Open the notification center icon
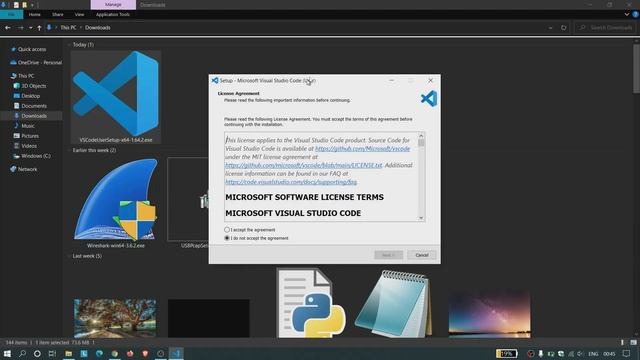The width and height of the screenshot is (640, 360). point(627,353)
